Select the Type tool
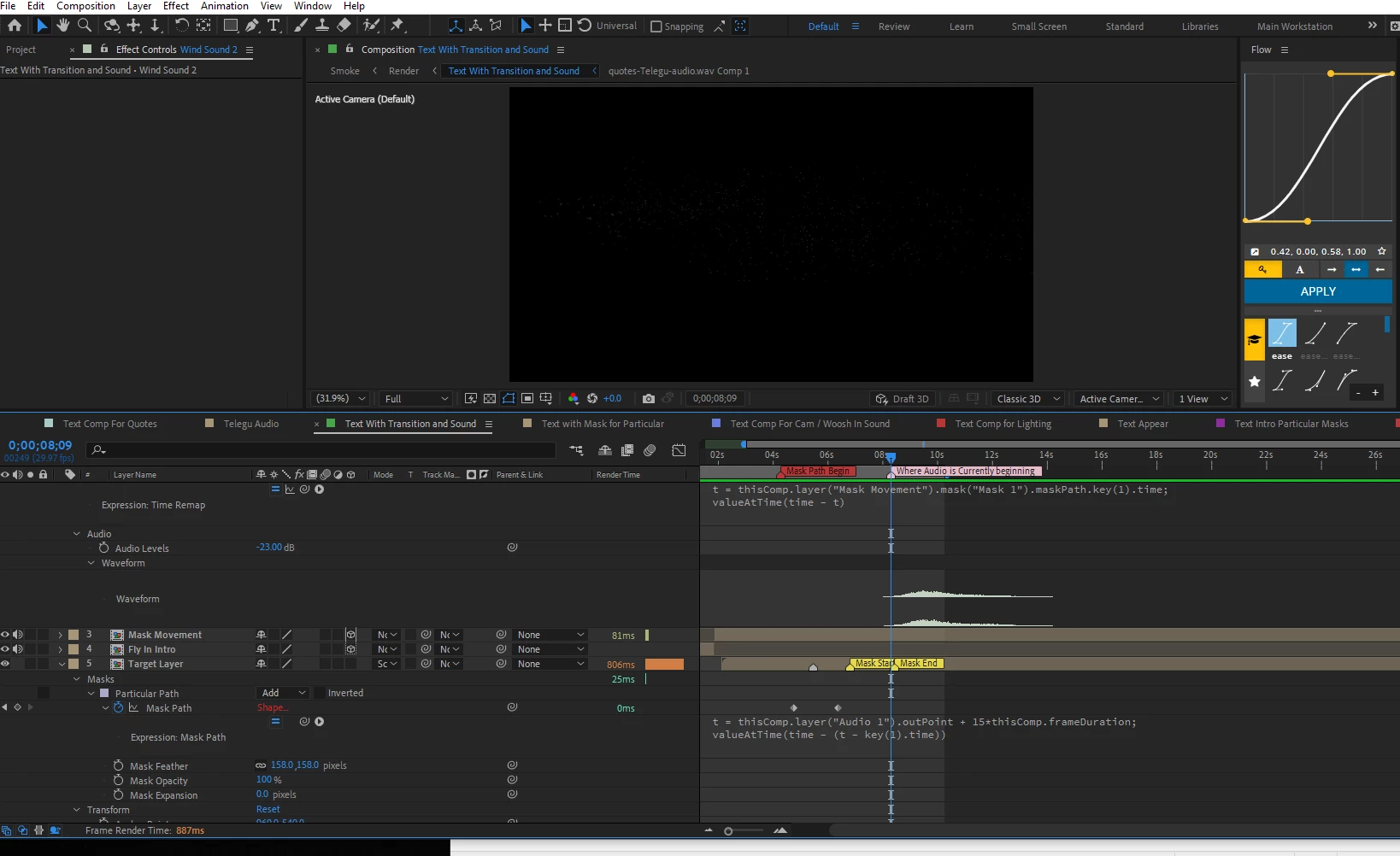 tap(274, 26)
